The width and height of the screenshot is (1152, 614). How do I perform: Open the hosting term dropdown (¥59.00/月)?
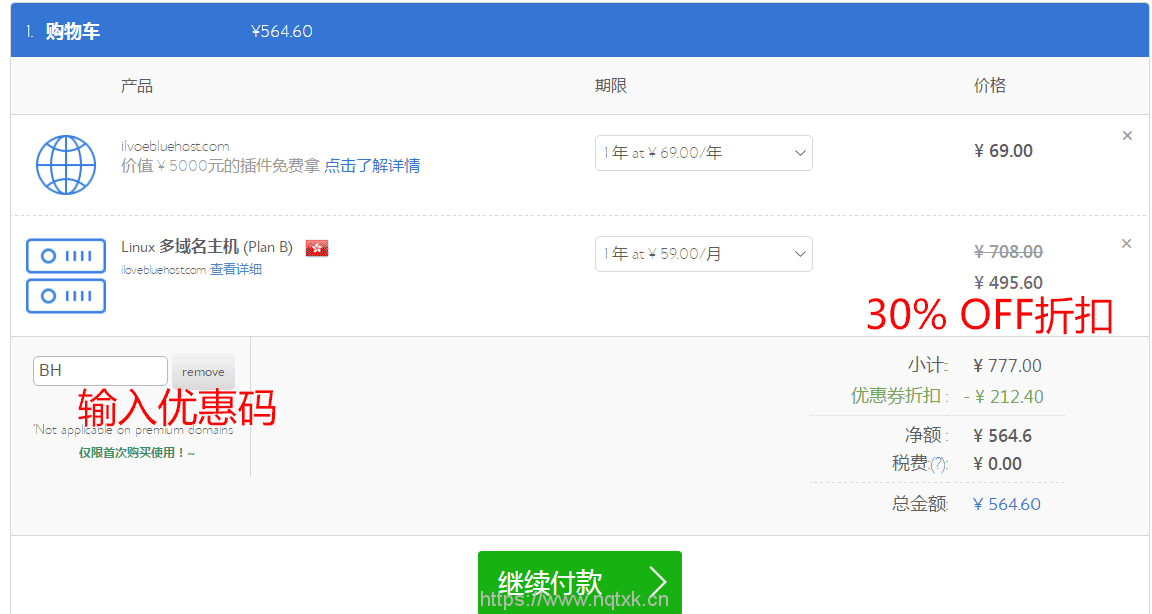click(703, 254)
